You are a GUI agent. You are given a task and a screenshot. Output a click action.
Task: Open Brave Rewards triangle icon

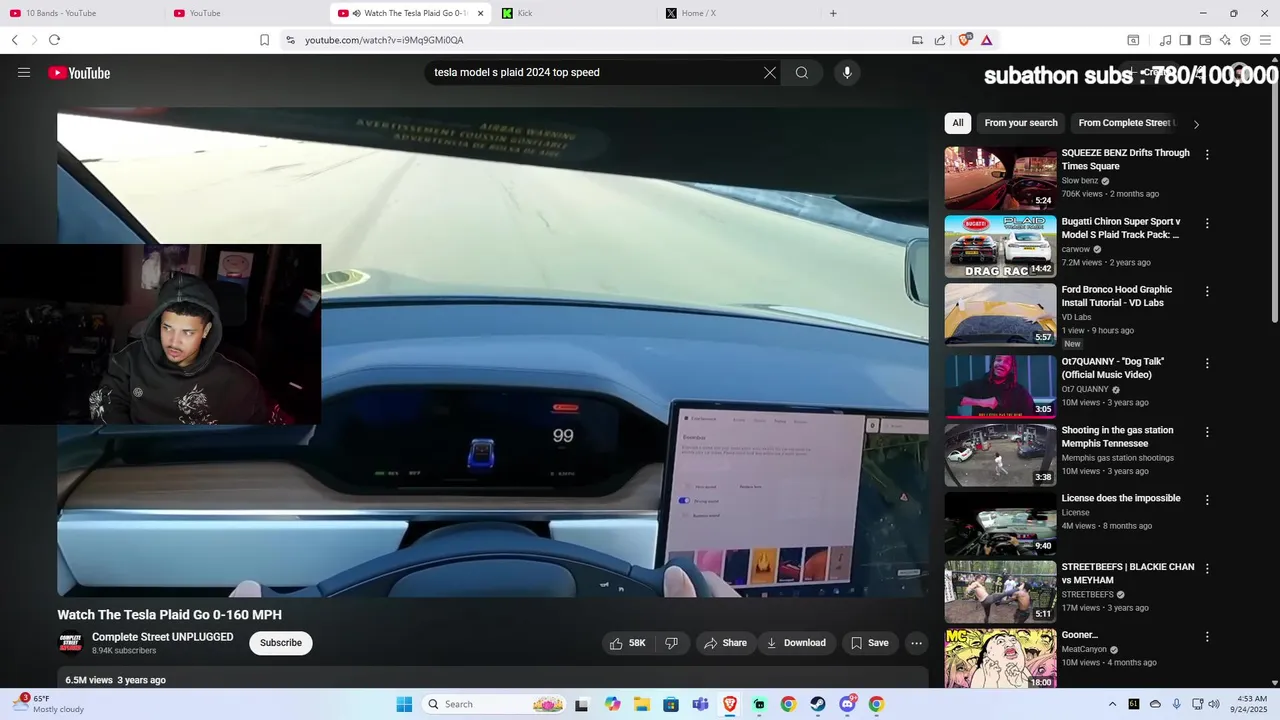pos(986,40)
